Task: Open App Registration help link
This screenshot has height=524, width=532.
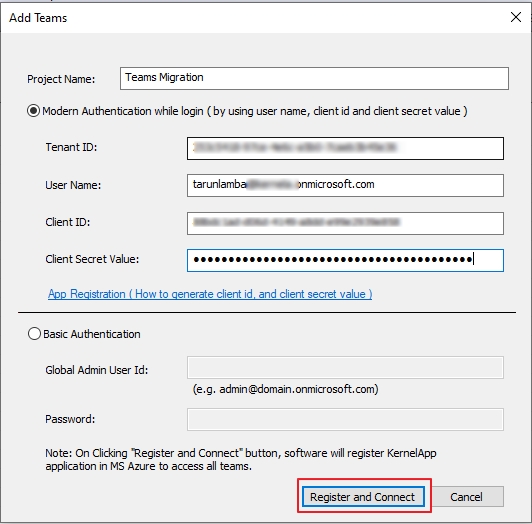Action: pyautogui.click(x=210, y=294)
